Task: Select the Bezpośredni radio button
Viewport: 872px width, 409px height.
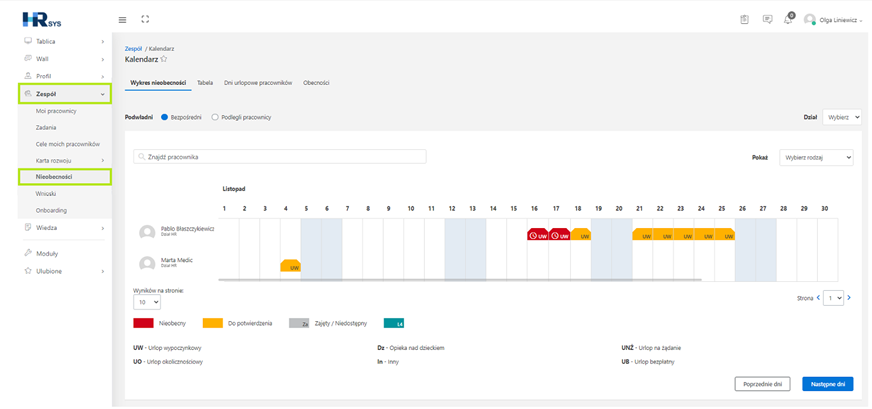Action: 164,117
